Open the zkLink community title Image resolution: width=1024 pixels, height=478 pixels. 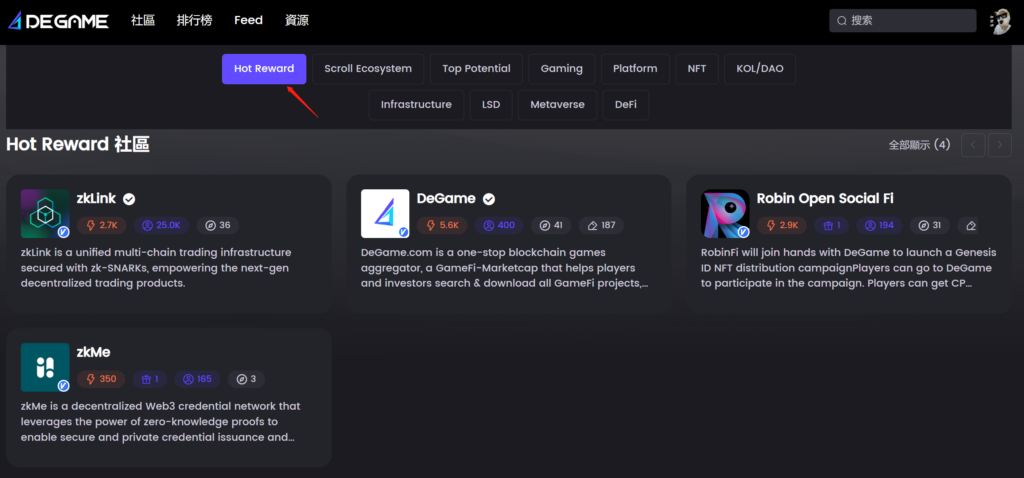tap(96, 199)
